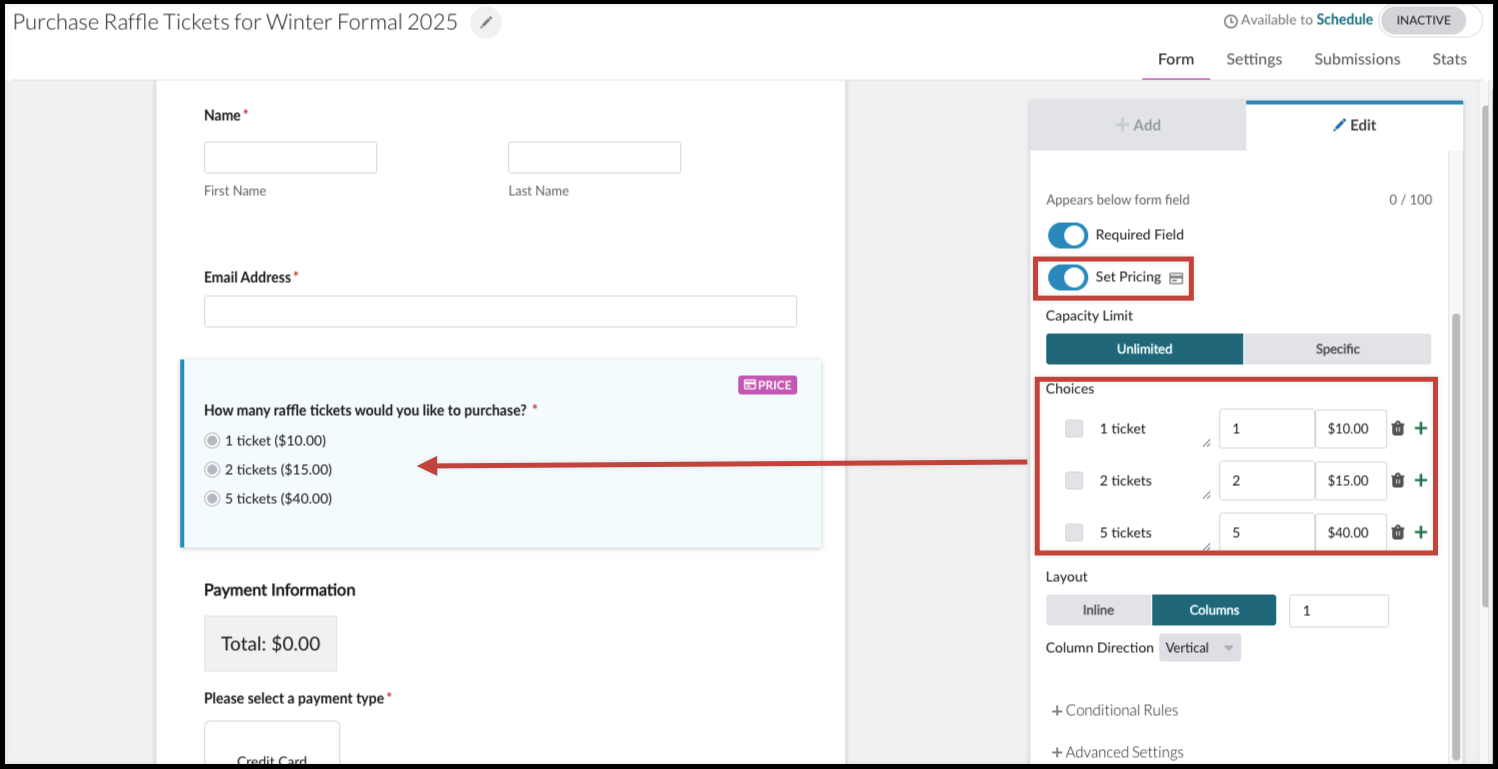This screenshot has height=769, width=1498.
Task: Turn off the Set Pricing switch
Action: tap(1067, 277)
